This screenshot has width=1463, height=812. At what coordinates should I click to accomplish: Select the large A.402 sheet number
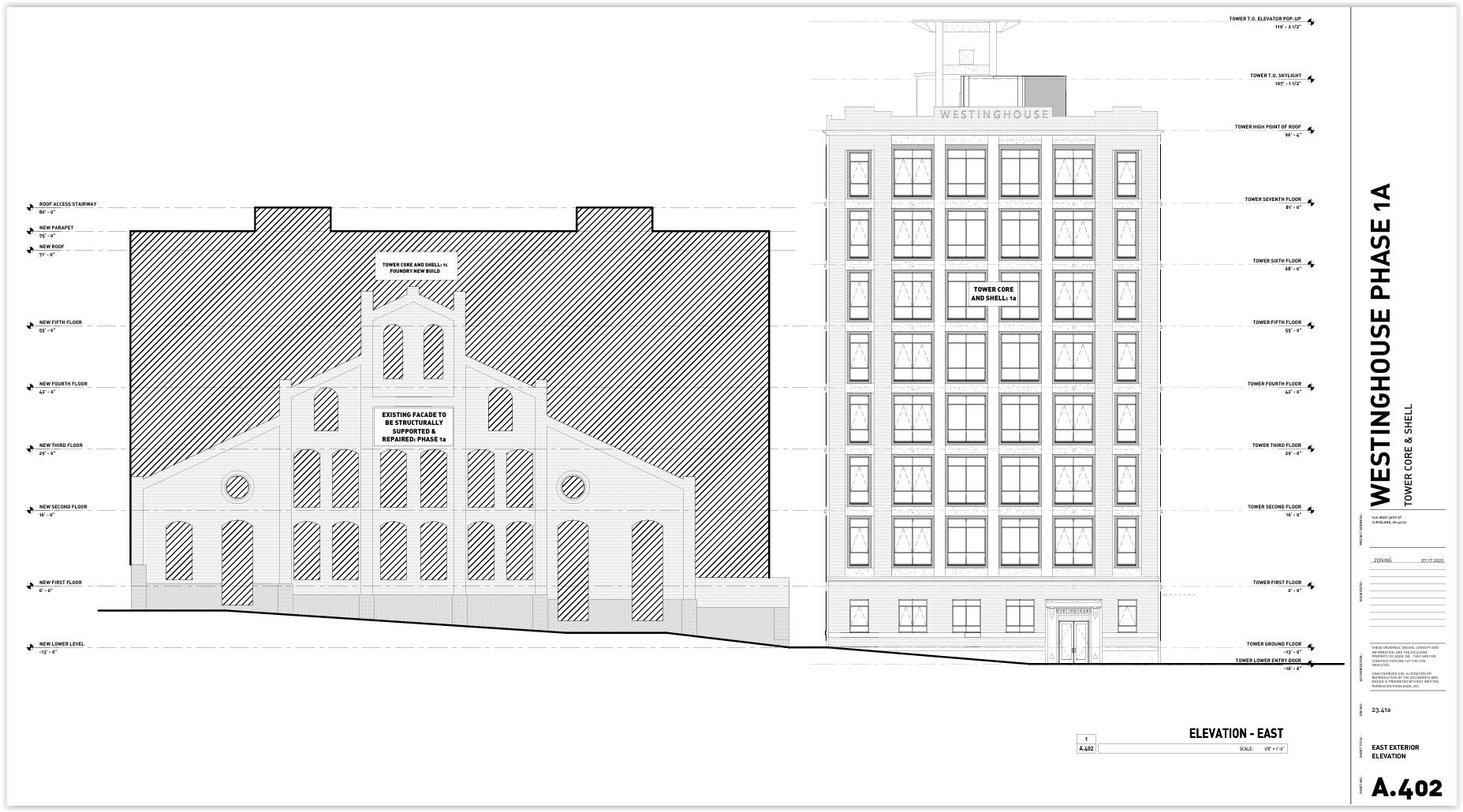click(x=1406, y=788)
